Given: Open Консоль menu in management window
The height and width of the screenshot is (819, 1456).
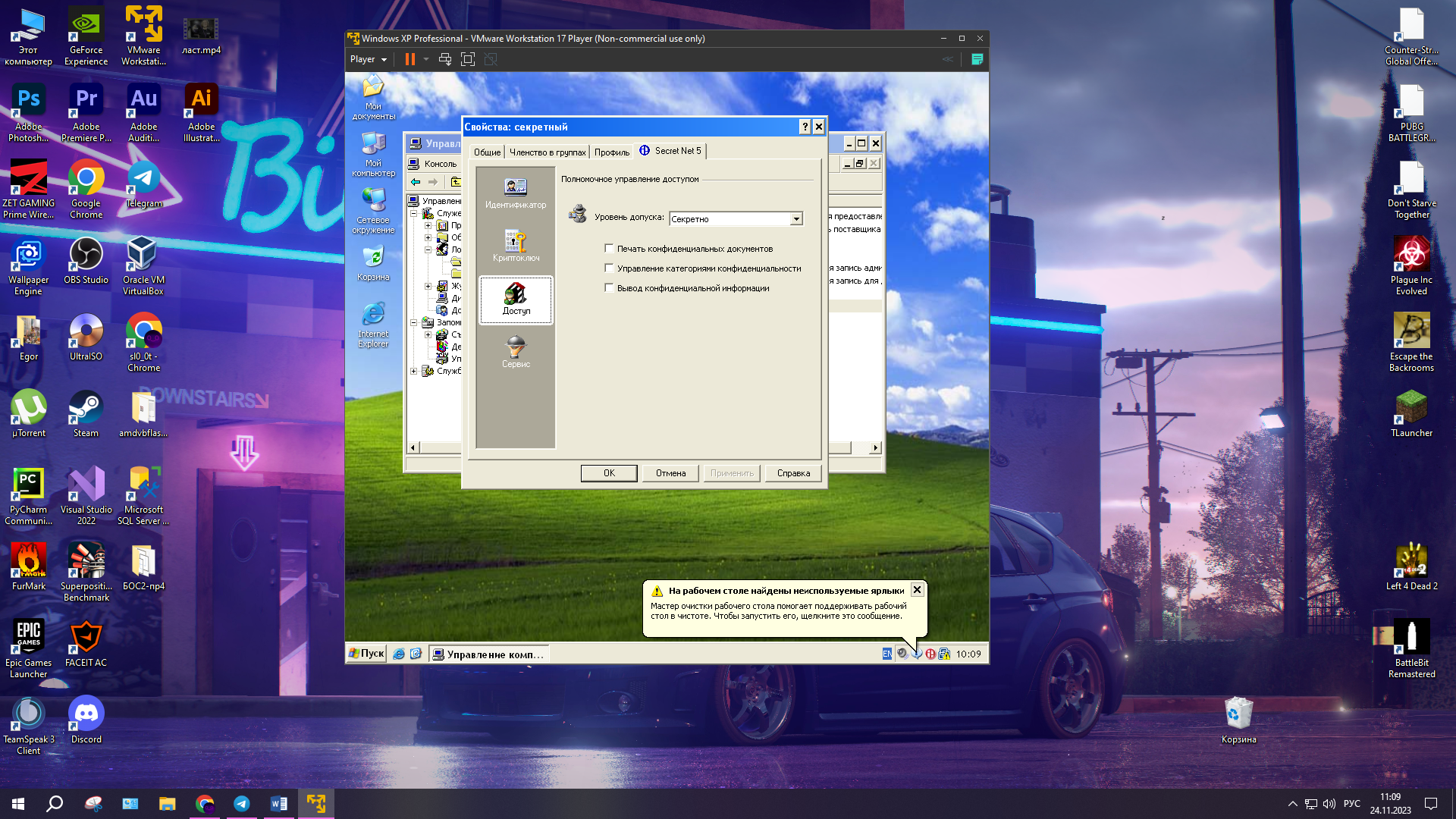Looking at the screenshot, I should [x=441, y=164].
